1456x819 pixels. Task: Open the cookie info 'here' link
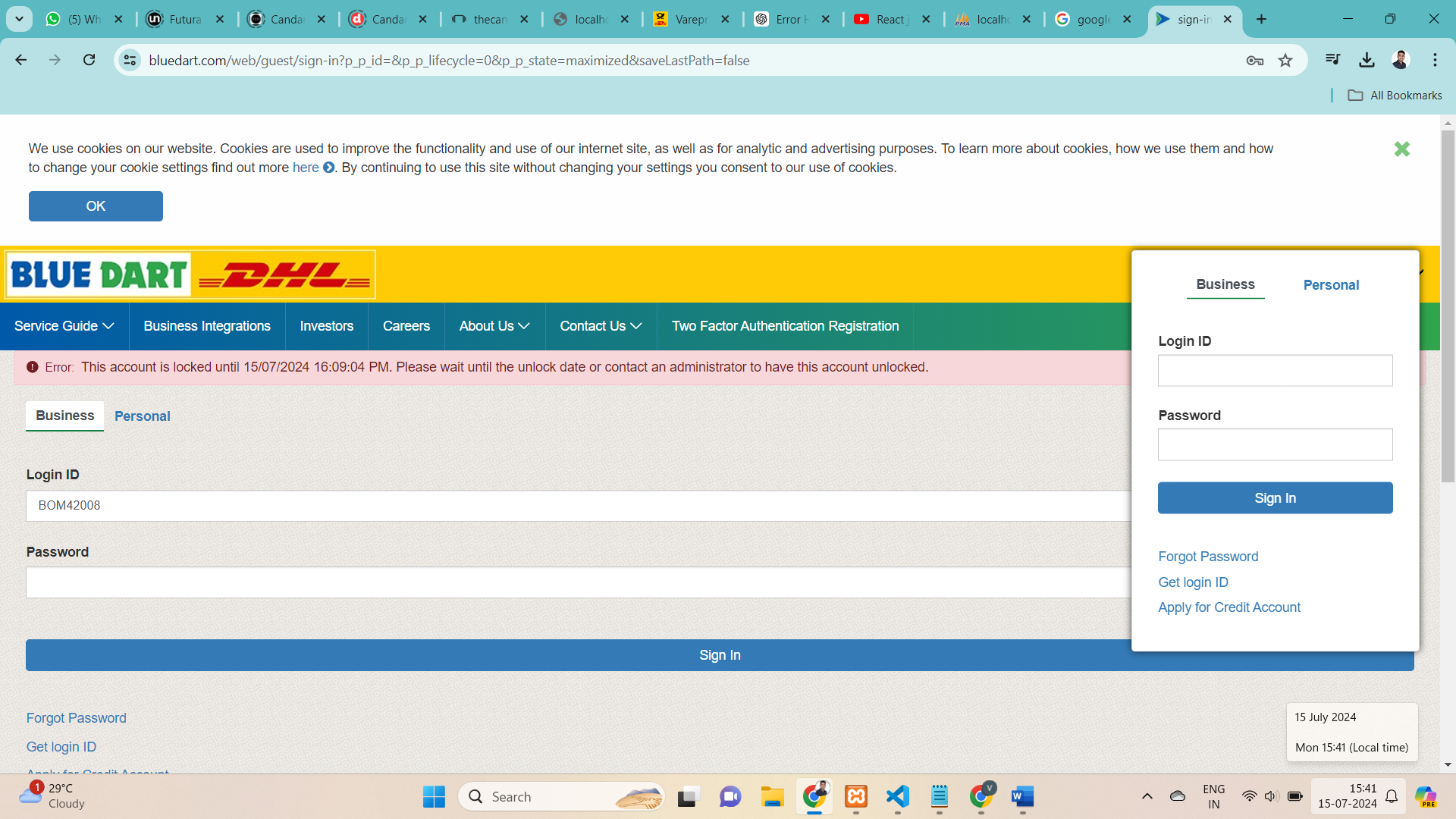(x=306, y=168)
